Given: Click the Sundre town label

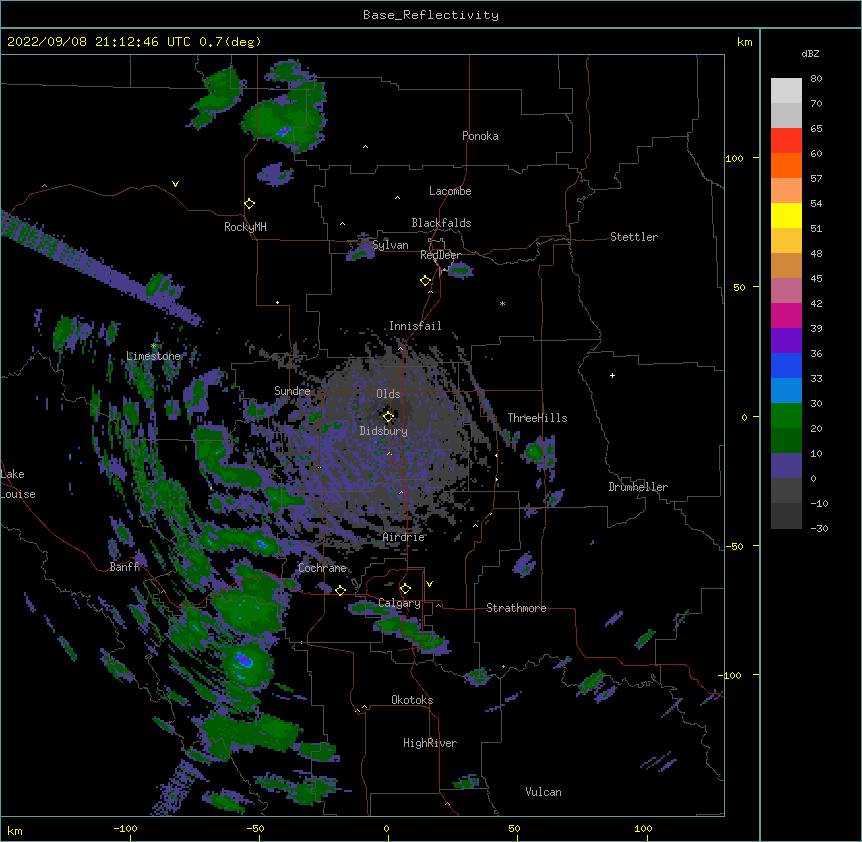Looking at the screenshot, I should tap(292, 391).
